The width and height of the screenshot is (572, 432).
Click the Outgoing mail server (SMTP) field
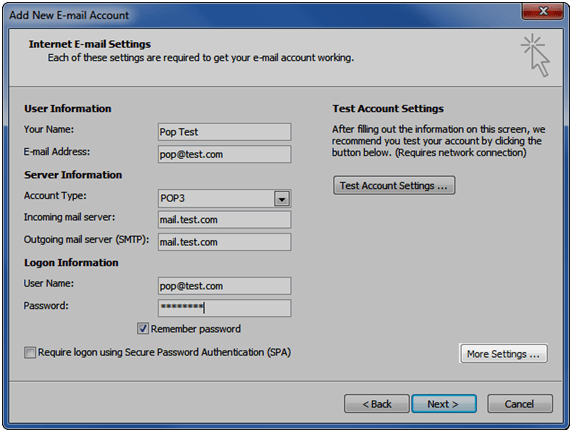point(224,242)
